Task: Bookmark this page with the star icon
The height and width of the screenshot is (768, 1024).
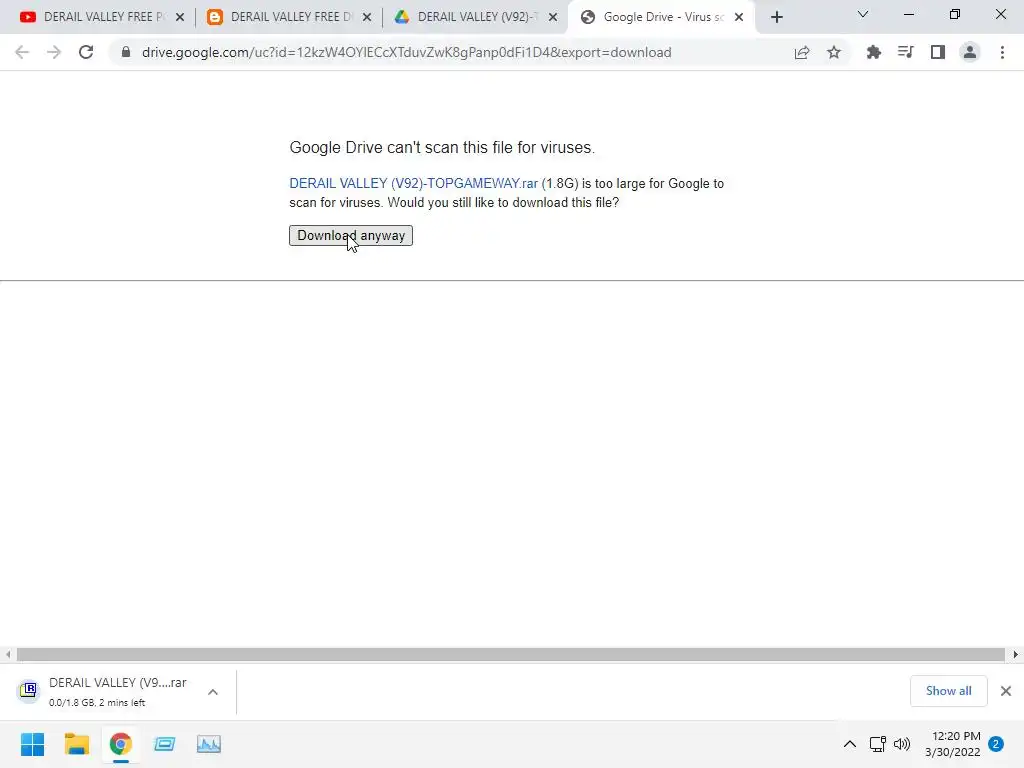Action: [x=834, y=52]
